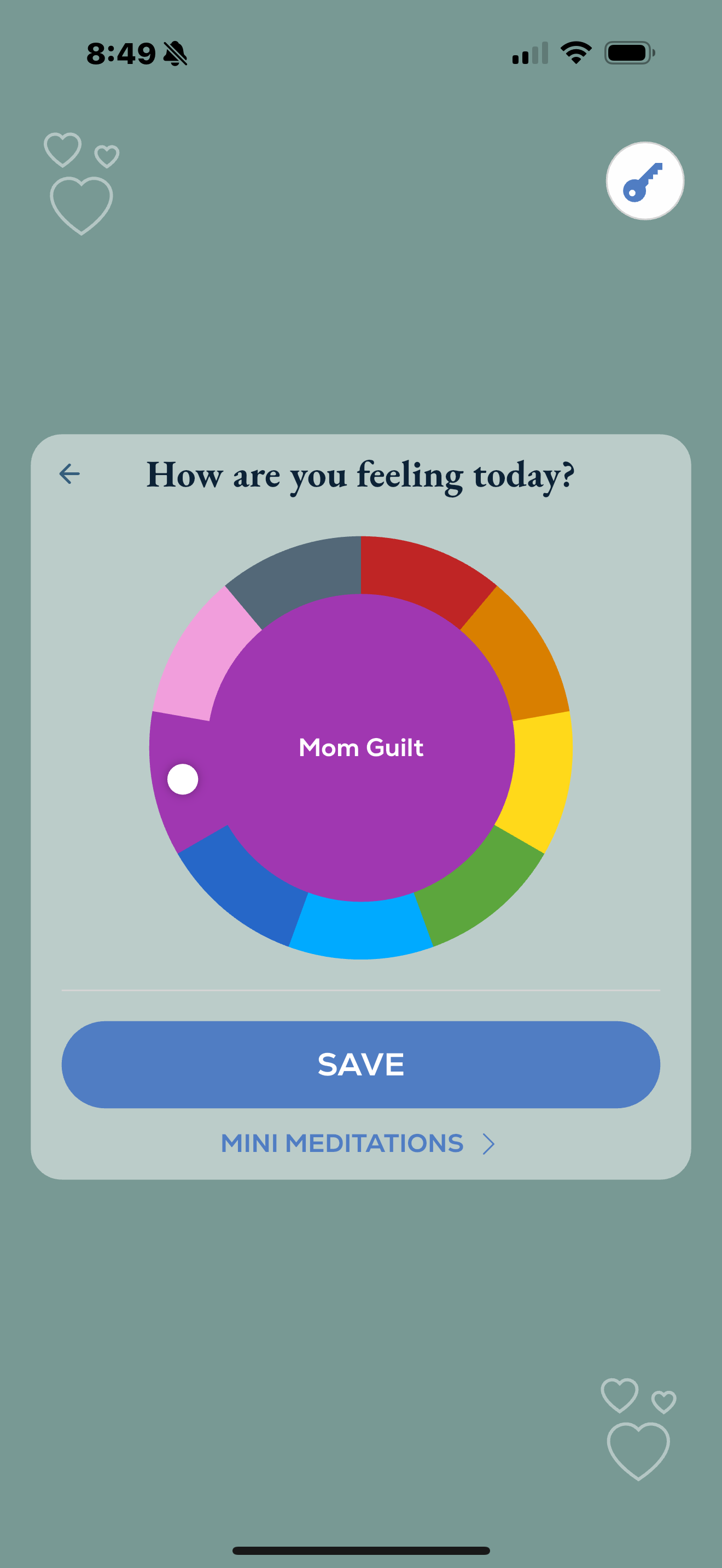Tap the white selector dot on wheel
The height and width of the screenshot is (1568, 722).
pyautogui.click(x=183, y=779)
